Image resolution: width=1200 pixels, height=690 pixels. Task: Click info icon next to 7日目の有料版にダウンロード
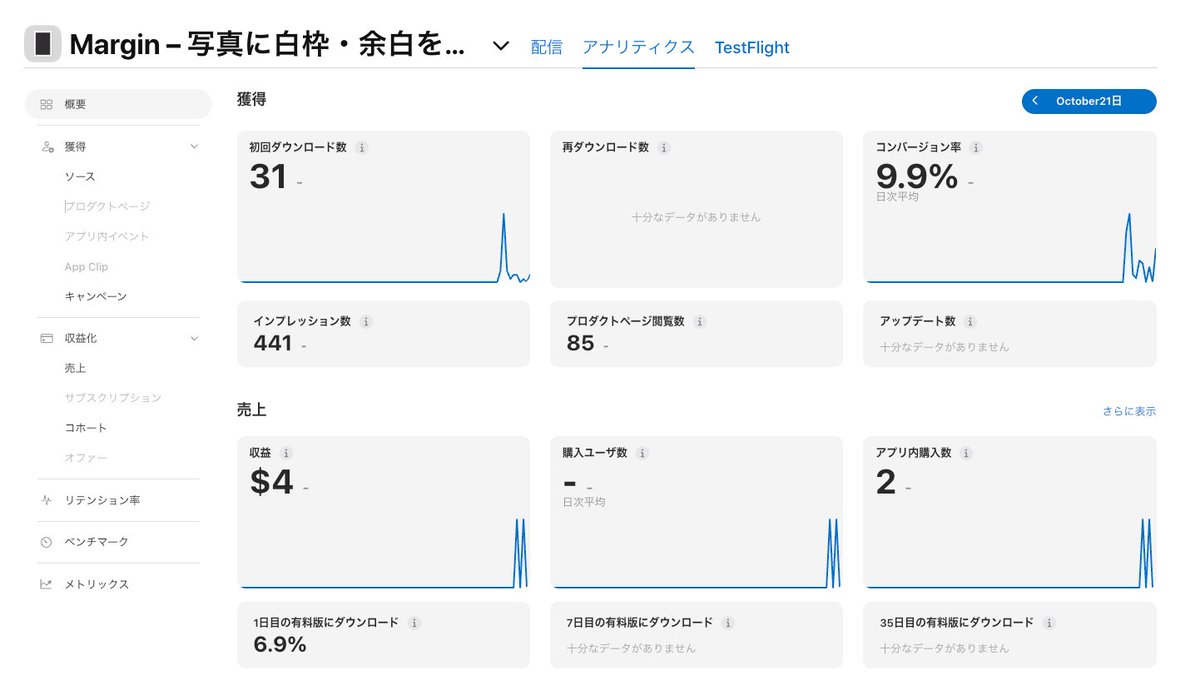tap(728, 623)
